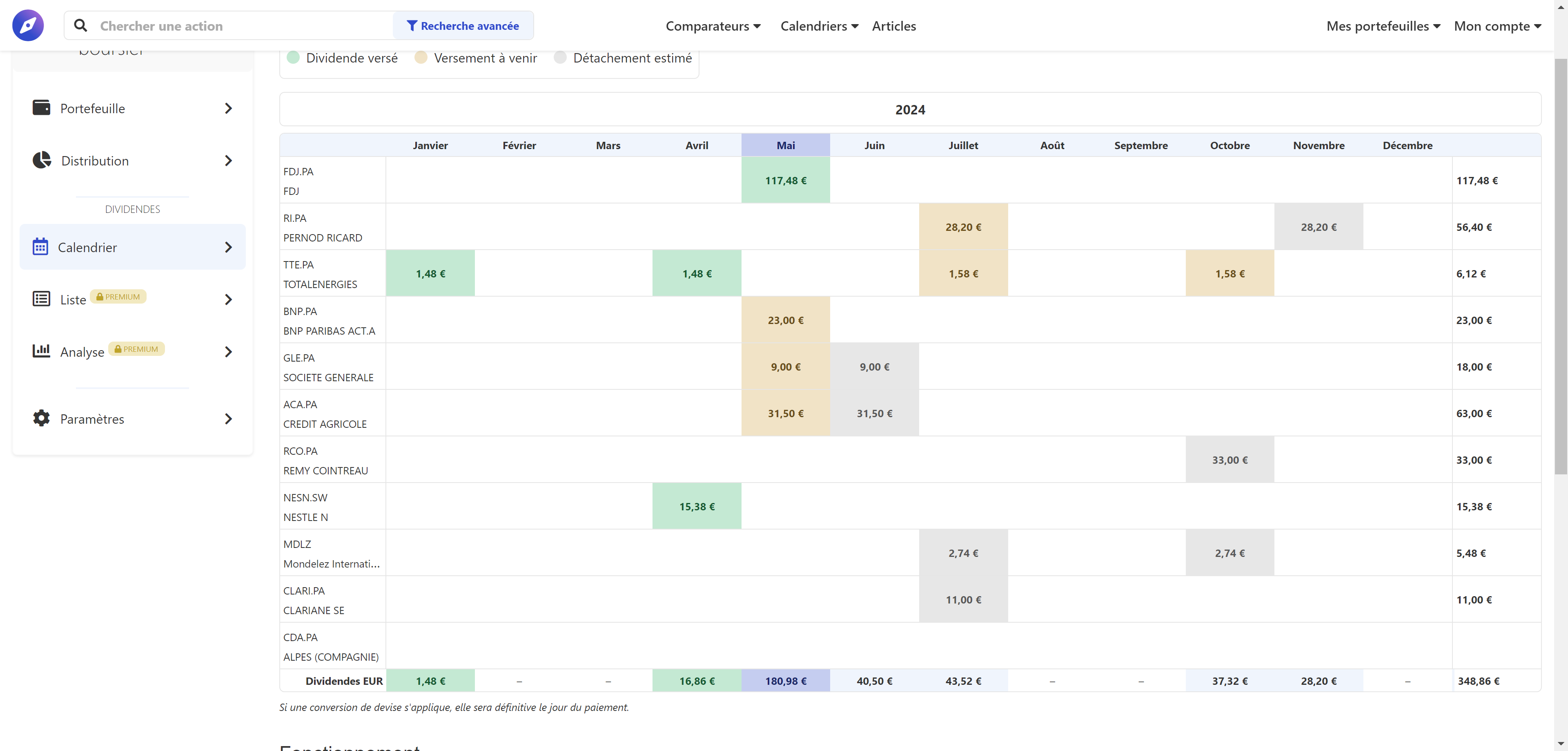Select the Mai column header
The image size is (1568, 751).
tap(785, 145)
